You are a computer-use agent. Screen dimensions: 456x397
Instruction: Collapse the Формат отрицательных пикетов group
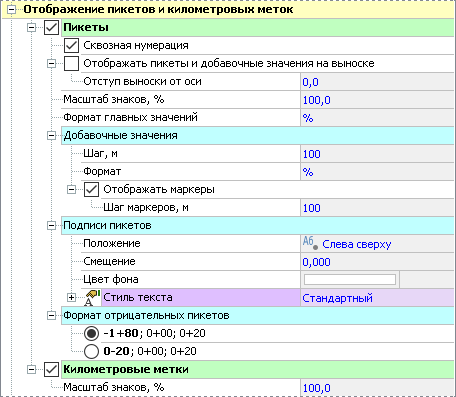coord(51,315)
